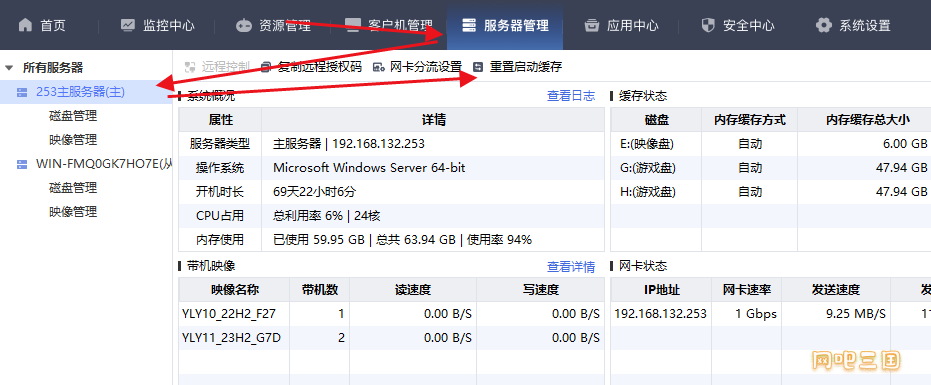Click the shield icon beside 安全中心
This screenshot has height=385, width=931.
pos(708,25)
